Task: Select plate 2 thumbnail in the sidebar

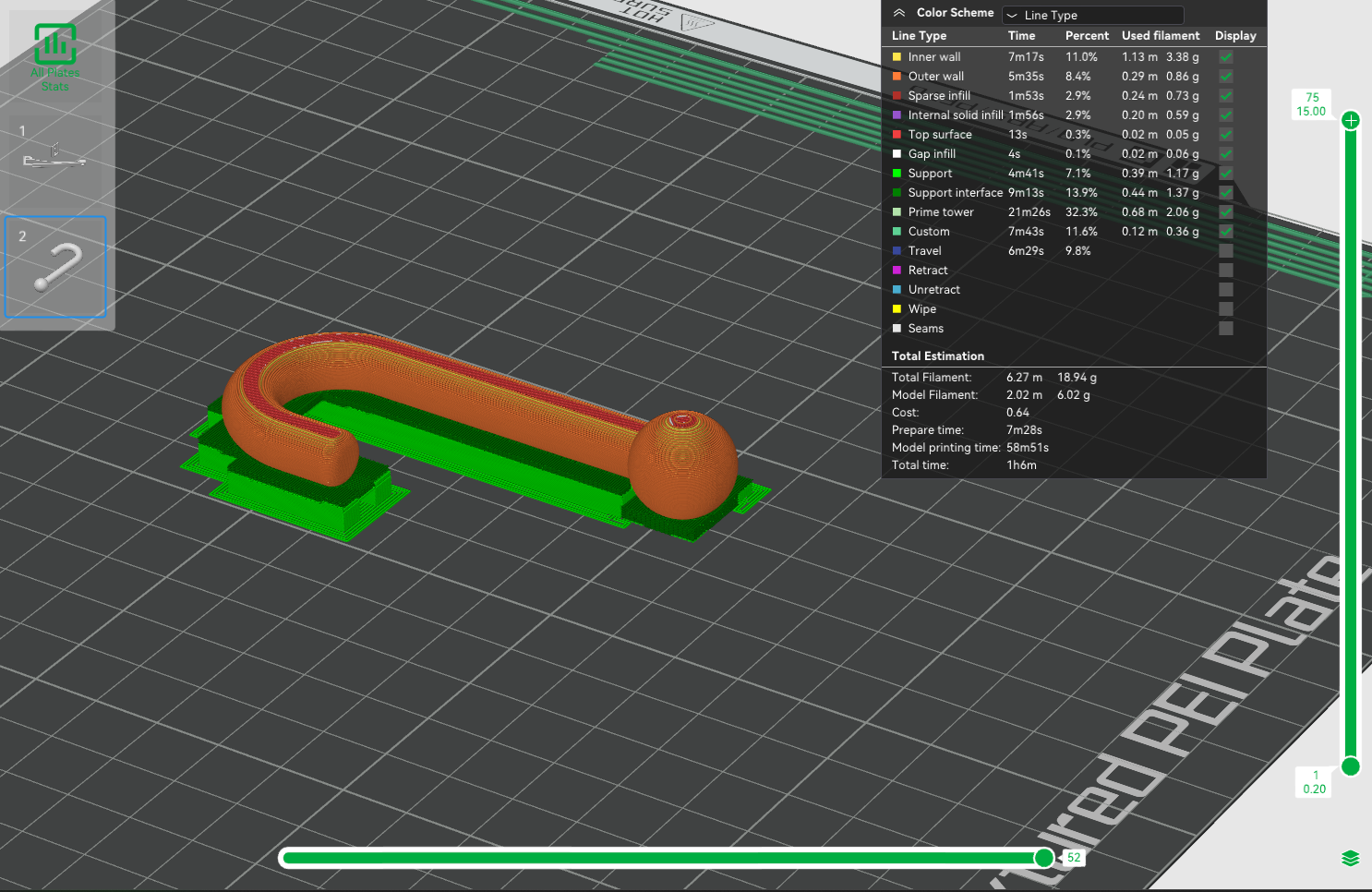Action: [55, 267]
